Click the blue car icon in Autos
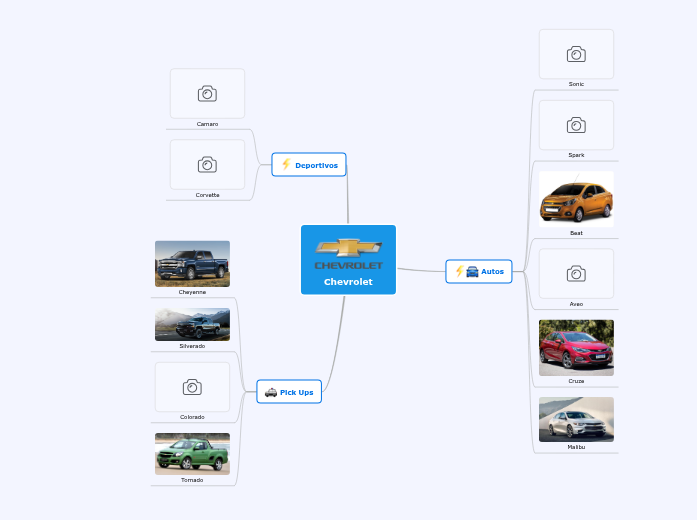This screenshot has height=520, width=697. coord(472,271)
